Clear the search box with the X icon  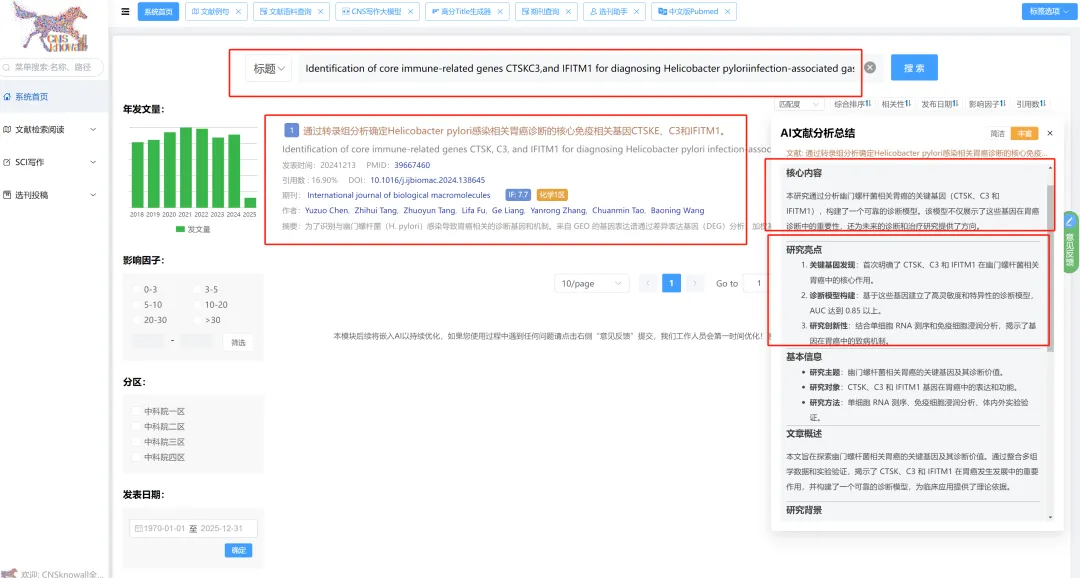pos(870,68)
